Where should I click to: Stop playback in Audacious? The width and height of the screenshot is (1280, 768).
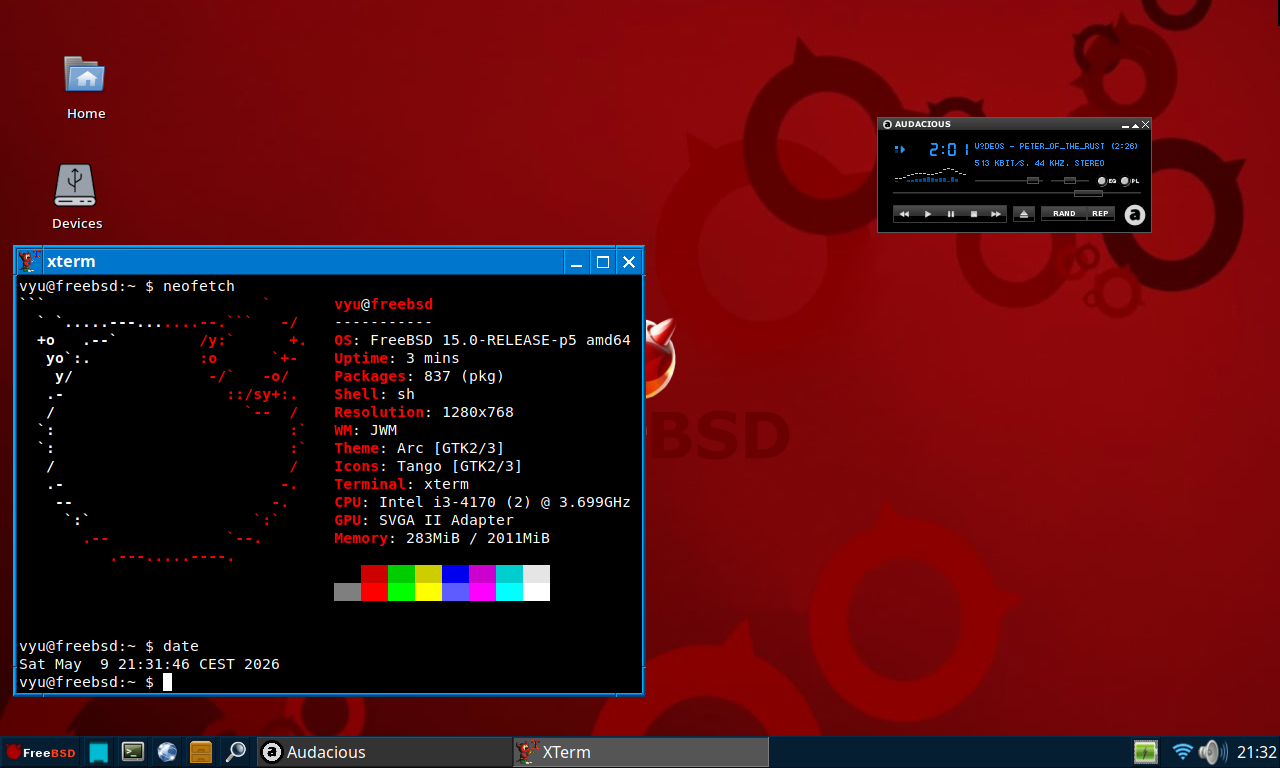coord(973,214)
